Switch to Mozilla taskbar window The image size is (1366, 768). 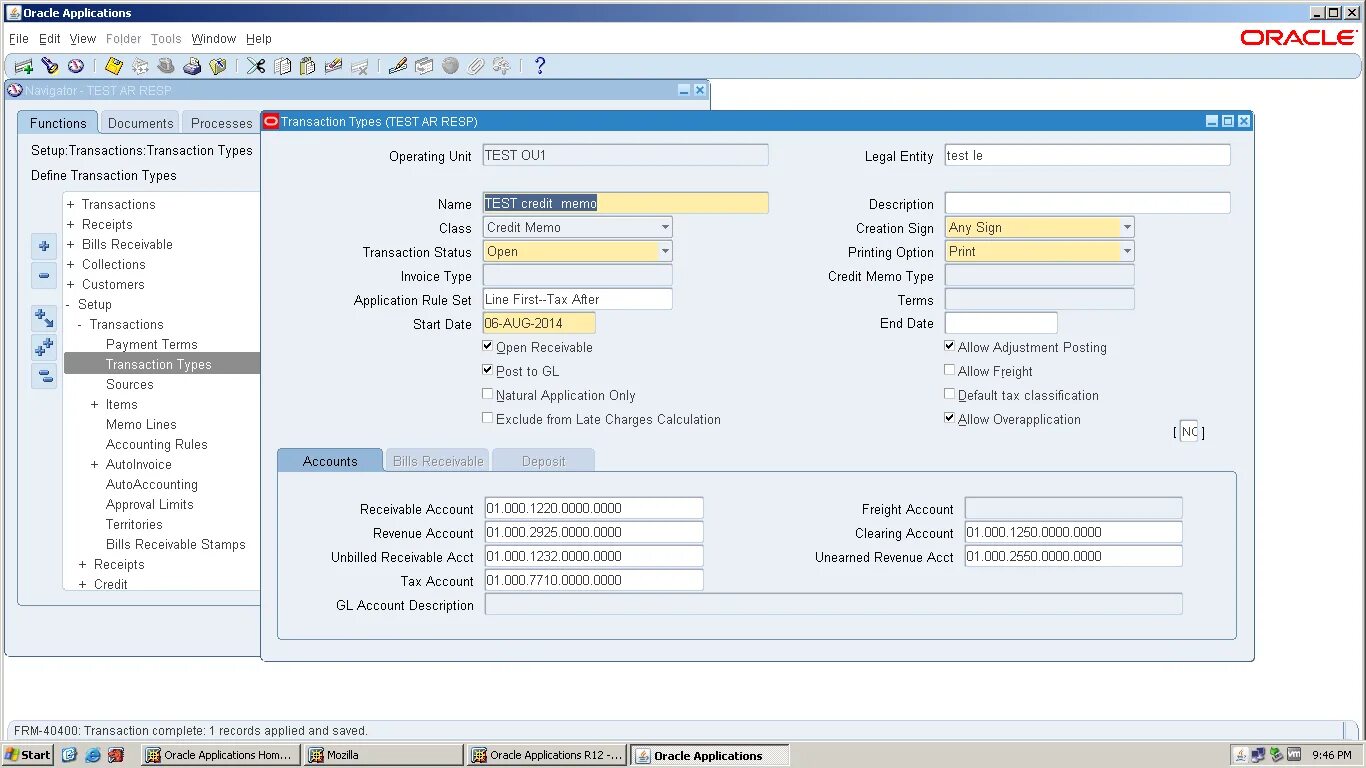pos(384,755)
